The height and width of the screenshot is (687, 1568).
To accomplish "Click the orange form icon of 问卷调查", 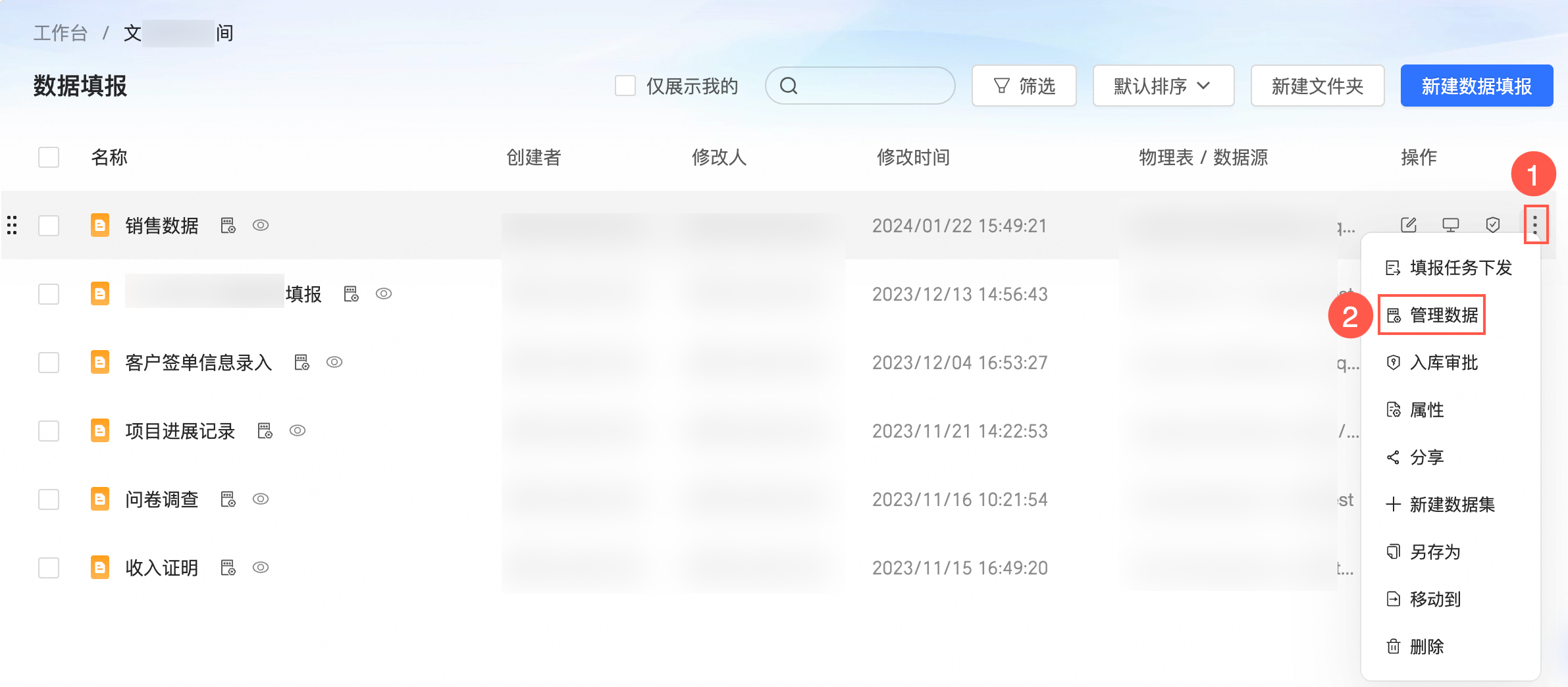I will click(100, 499).
